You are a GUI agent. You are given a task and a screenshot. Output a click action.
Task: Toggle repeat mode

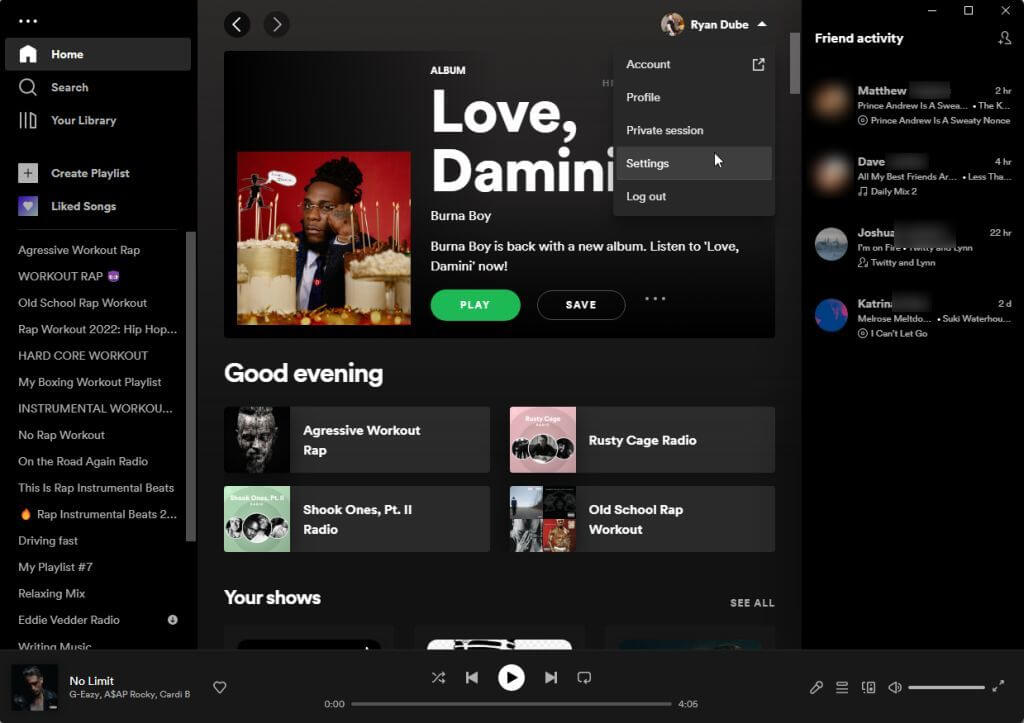pyautogui.click(x=584, y=678)
